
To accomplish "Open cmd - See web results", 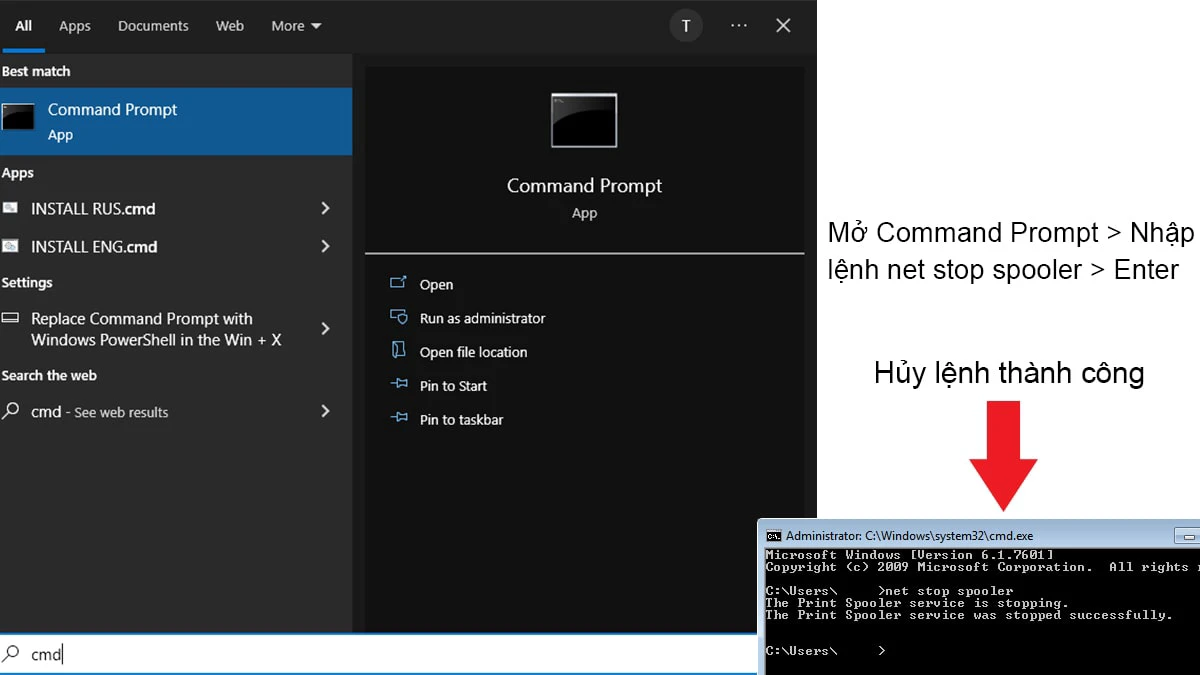I will click(99, 412).
